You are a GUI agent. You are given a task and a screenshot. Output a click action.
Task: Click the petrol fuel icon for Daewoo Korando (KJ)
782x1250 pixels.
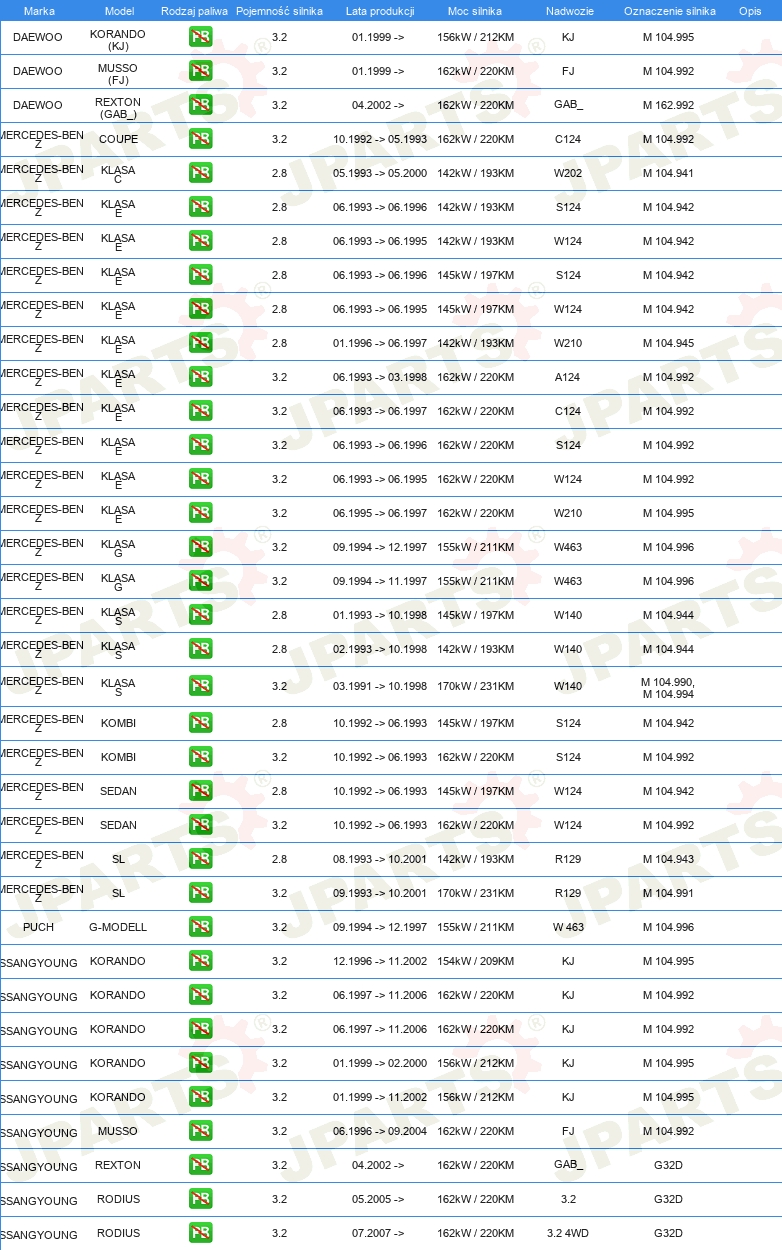point(200,38)
